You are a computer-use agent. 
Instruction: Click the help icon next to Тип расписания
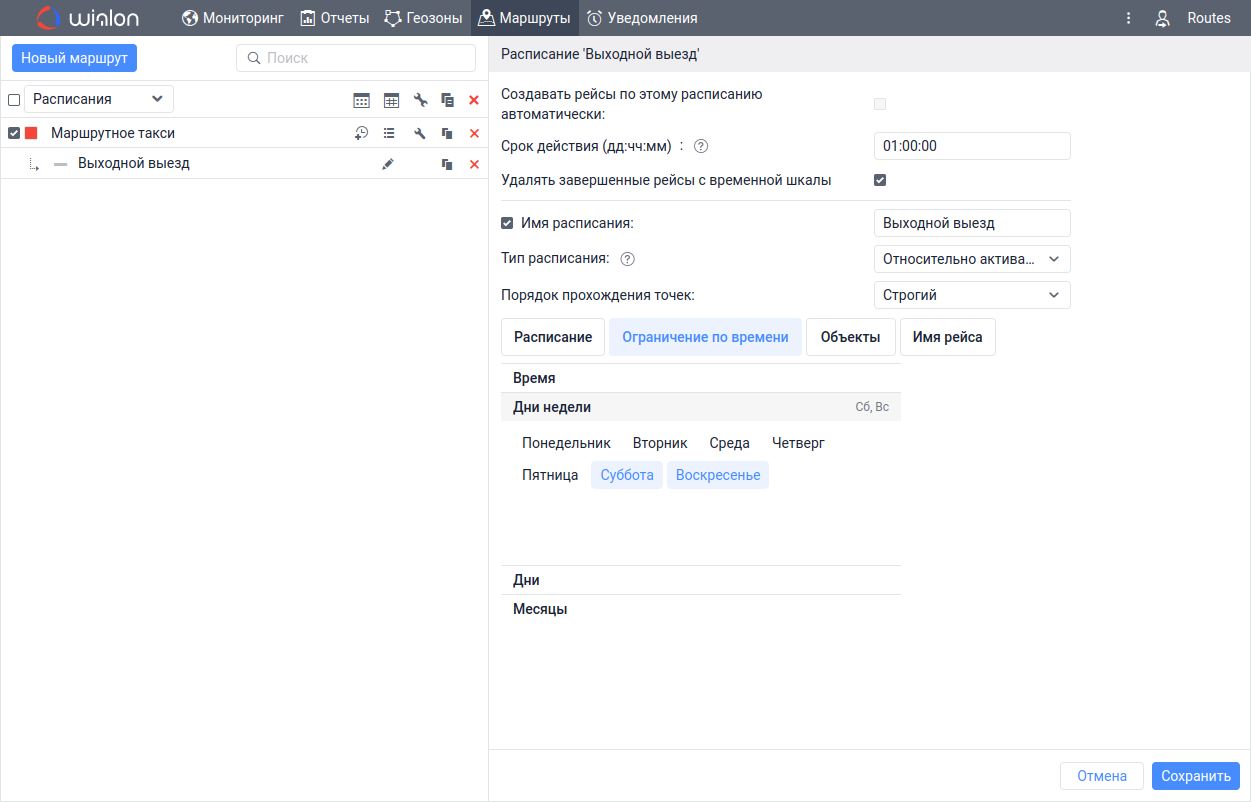tap(627, 259)
